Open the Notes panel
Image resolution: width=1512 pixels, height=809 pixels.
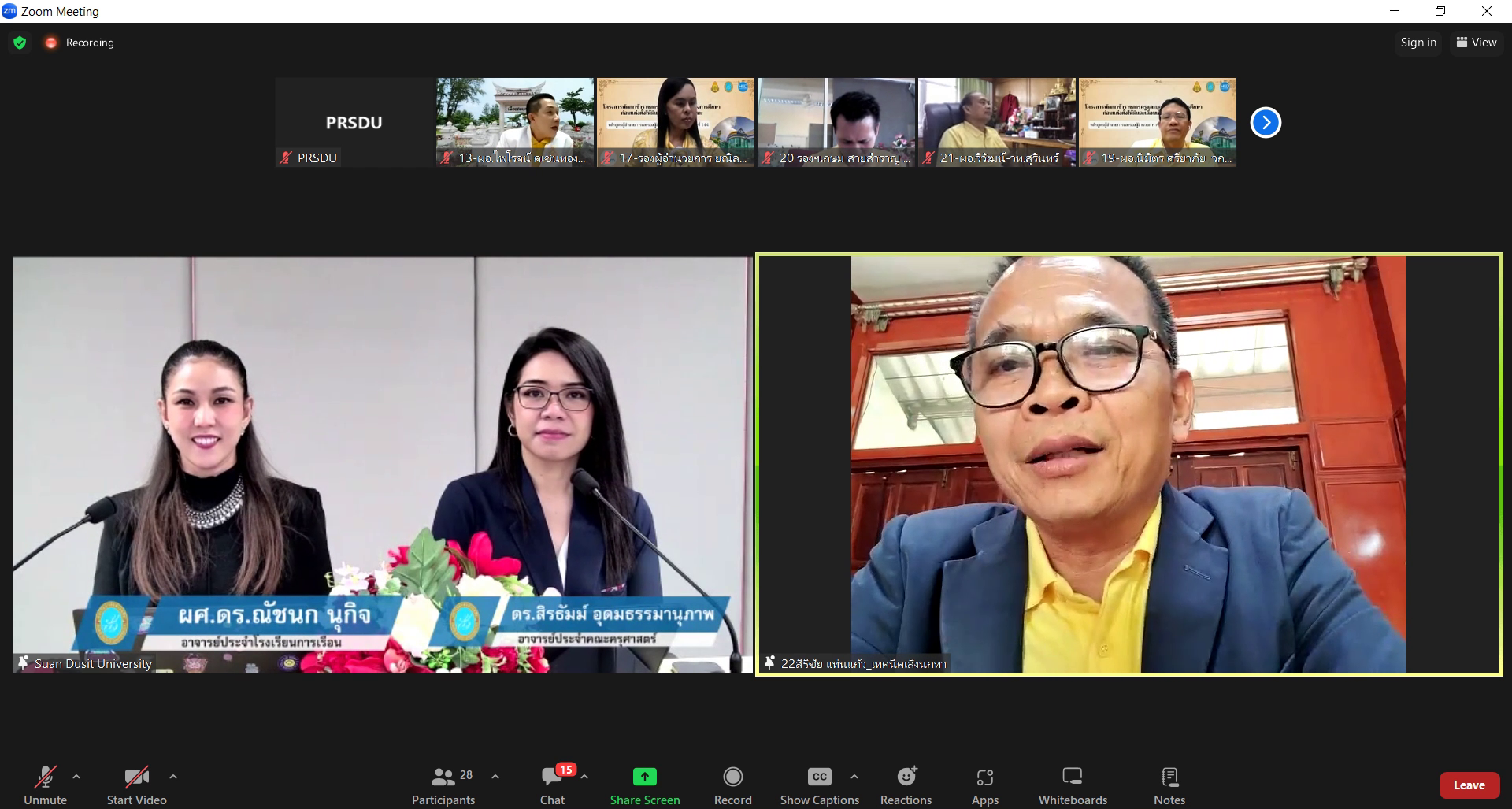click(1169, 785)
